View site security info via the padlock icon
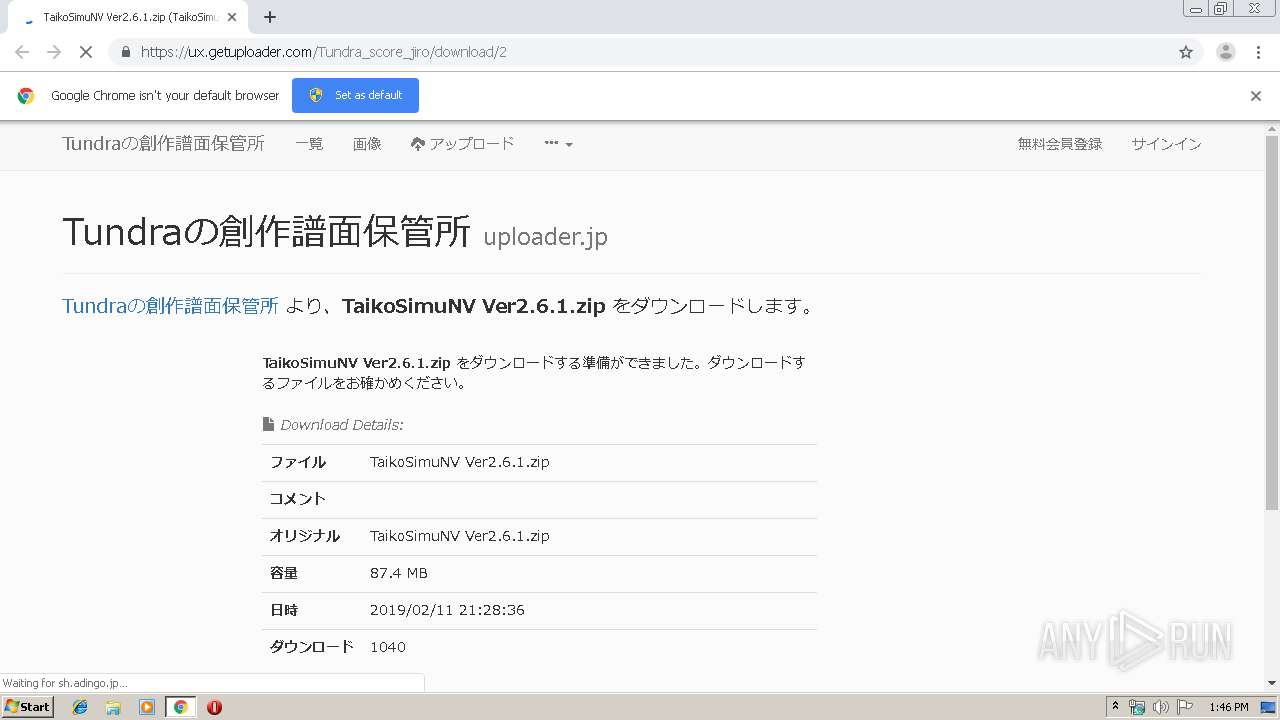Image resolution: width=1280 pixels, height=720 pixels. tap(125, 52)
